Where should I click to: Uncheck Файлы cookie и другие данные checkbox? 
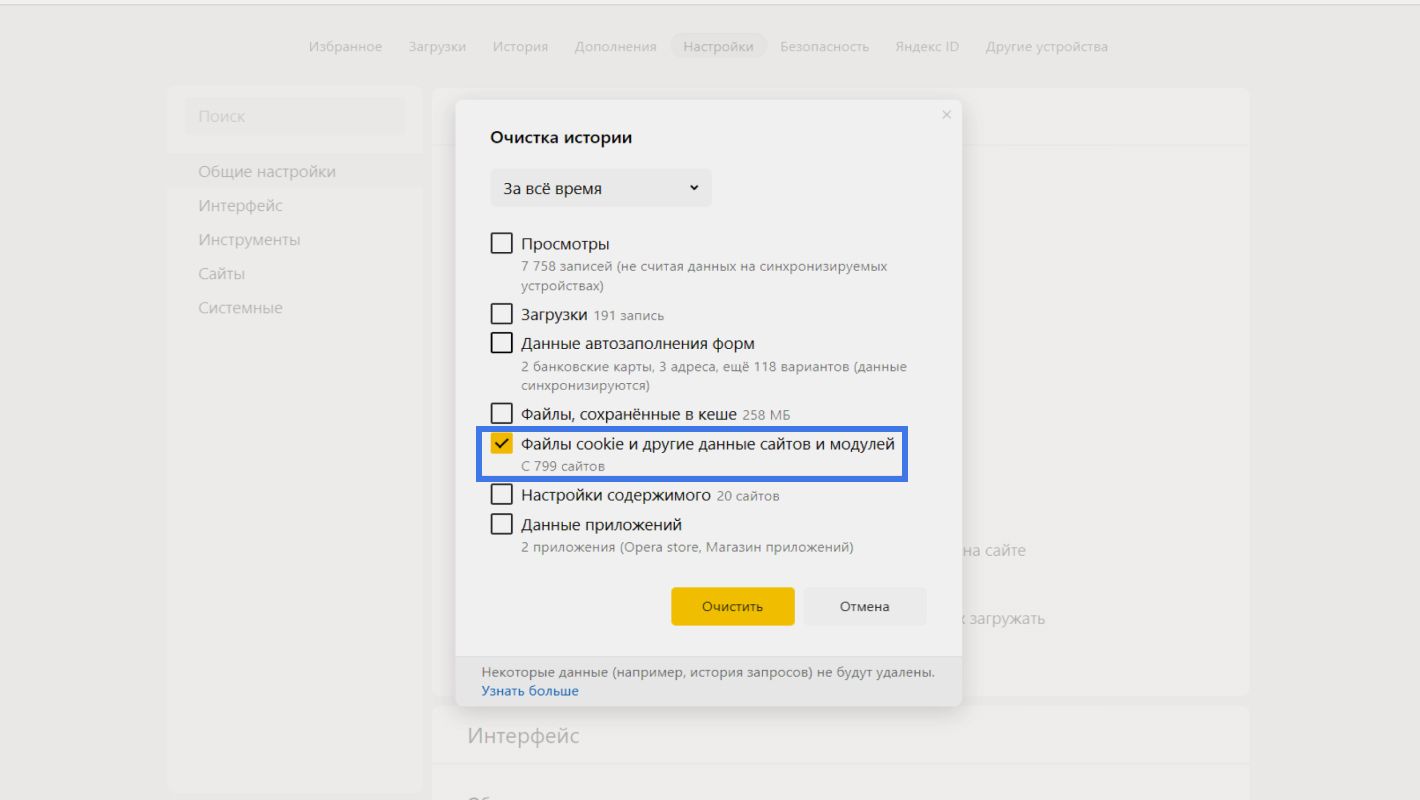point(502,443)
